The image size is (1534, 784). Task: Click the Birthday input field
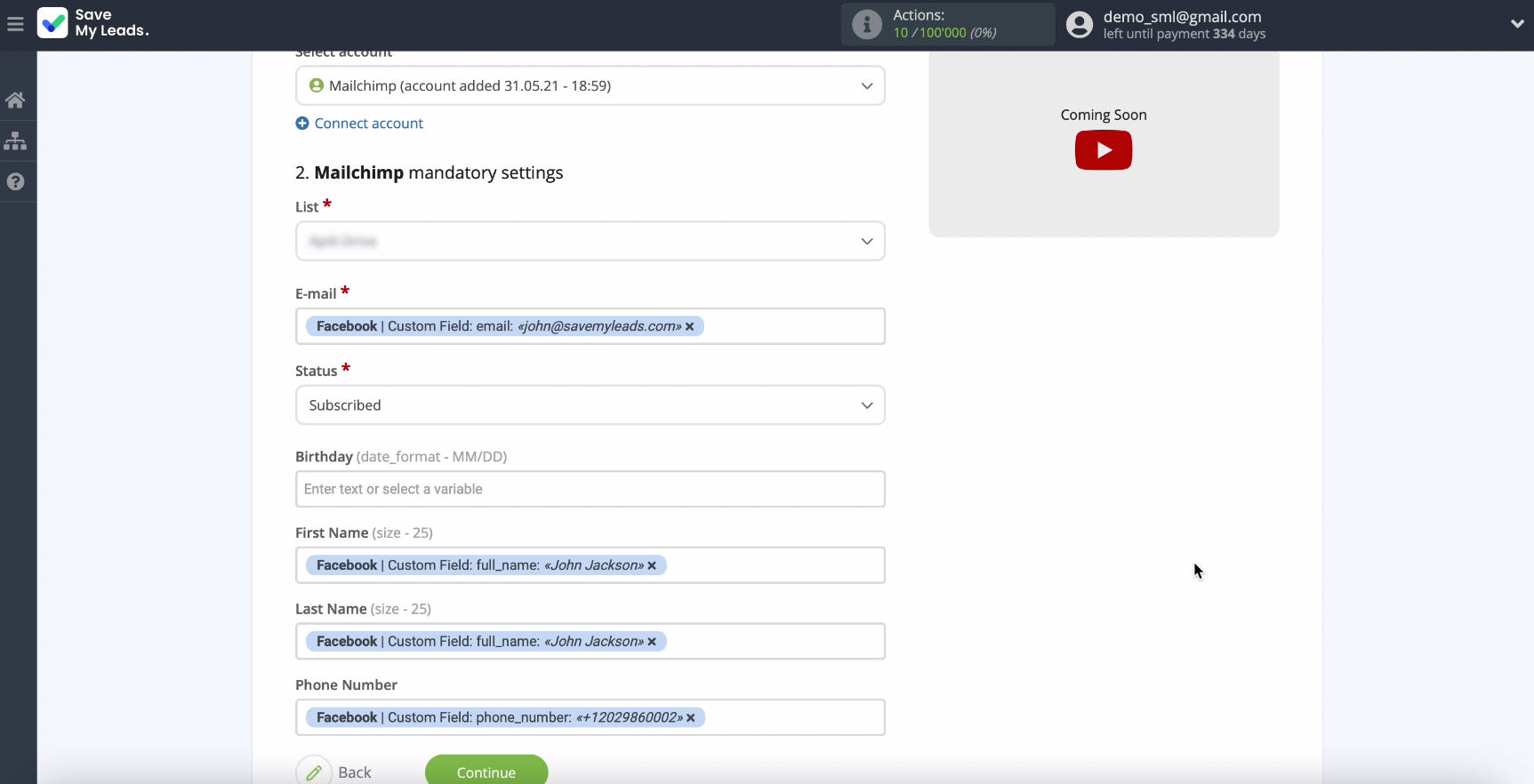tap(590, 489)
